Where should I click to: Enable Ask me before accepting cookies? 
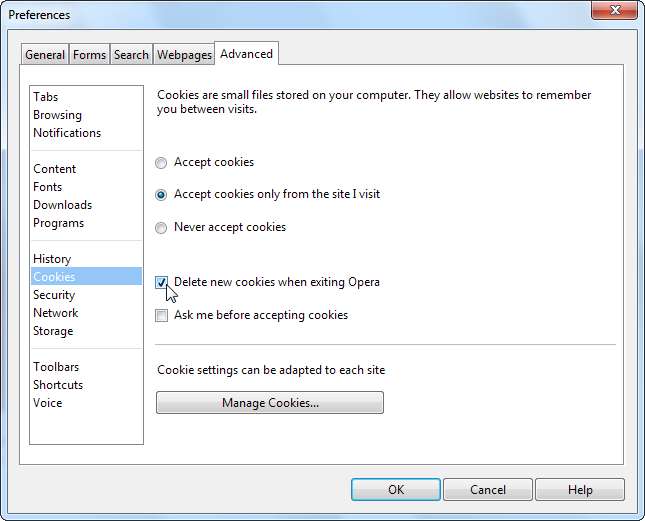[x=162, y=315]
